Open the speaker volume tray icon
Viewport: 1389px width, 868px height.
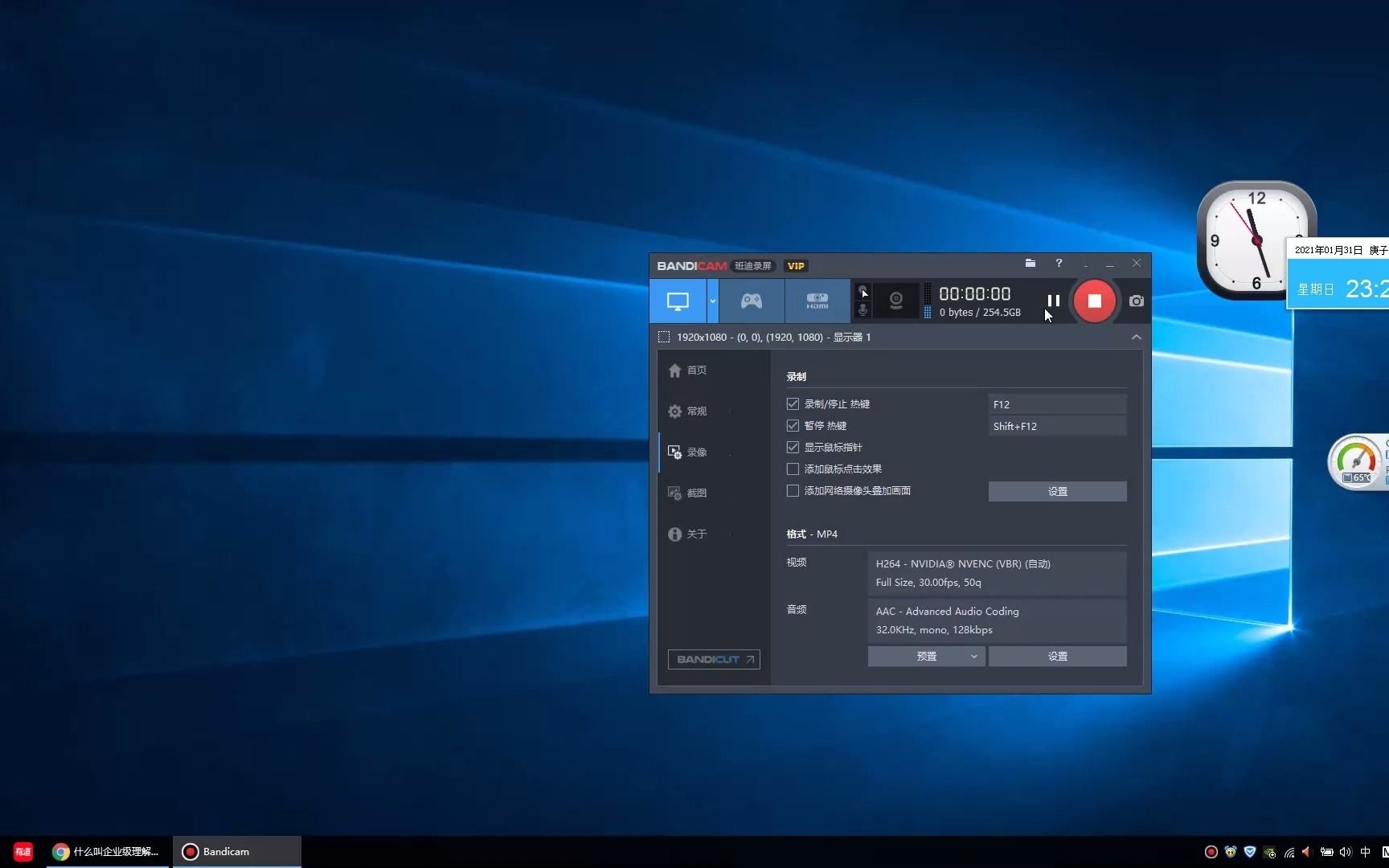(x=1346, y=852)
